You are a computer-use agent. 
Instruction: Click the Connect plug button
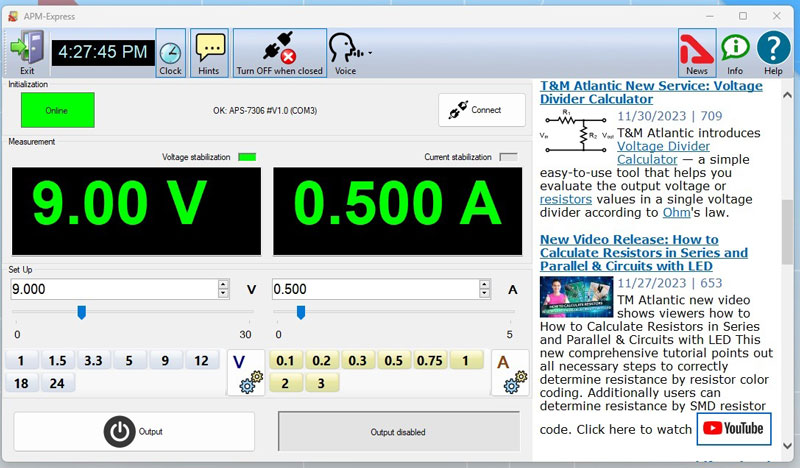pos(482,110)
